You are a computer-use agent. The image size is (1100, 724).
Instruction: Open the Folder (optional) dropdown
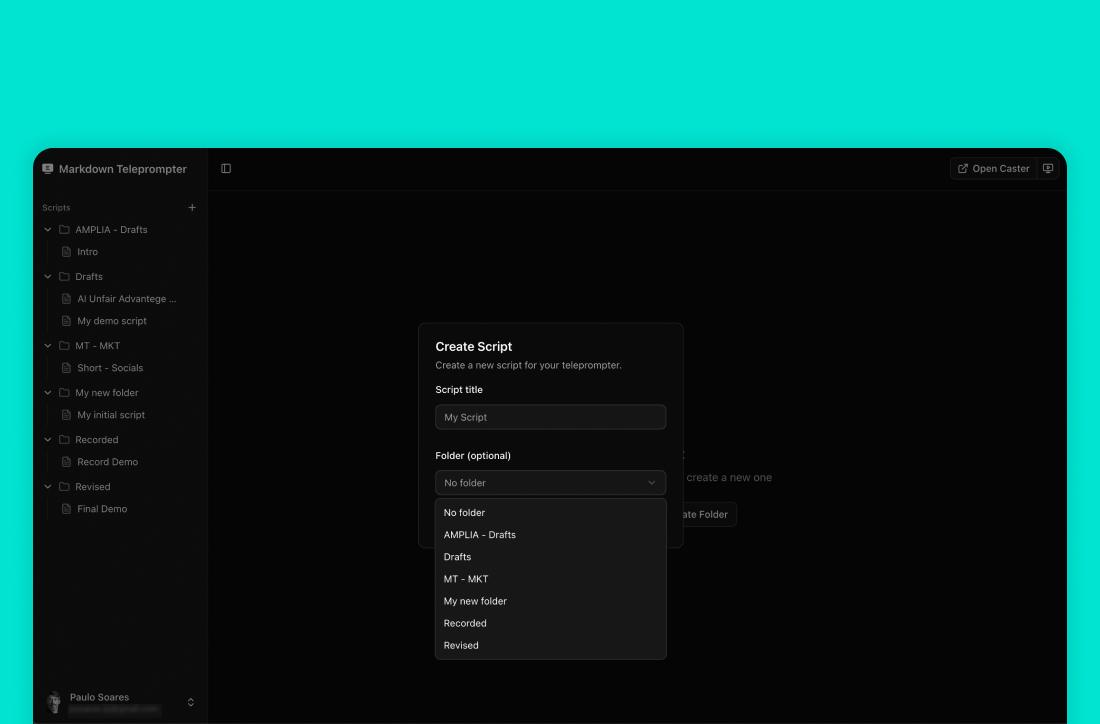pyautogui.click(x=550, y=482)
